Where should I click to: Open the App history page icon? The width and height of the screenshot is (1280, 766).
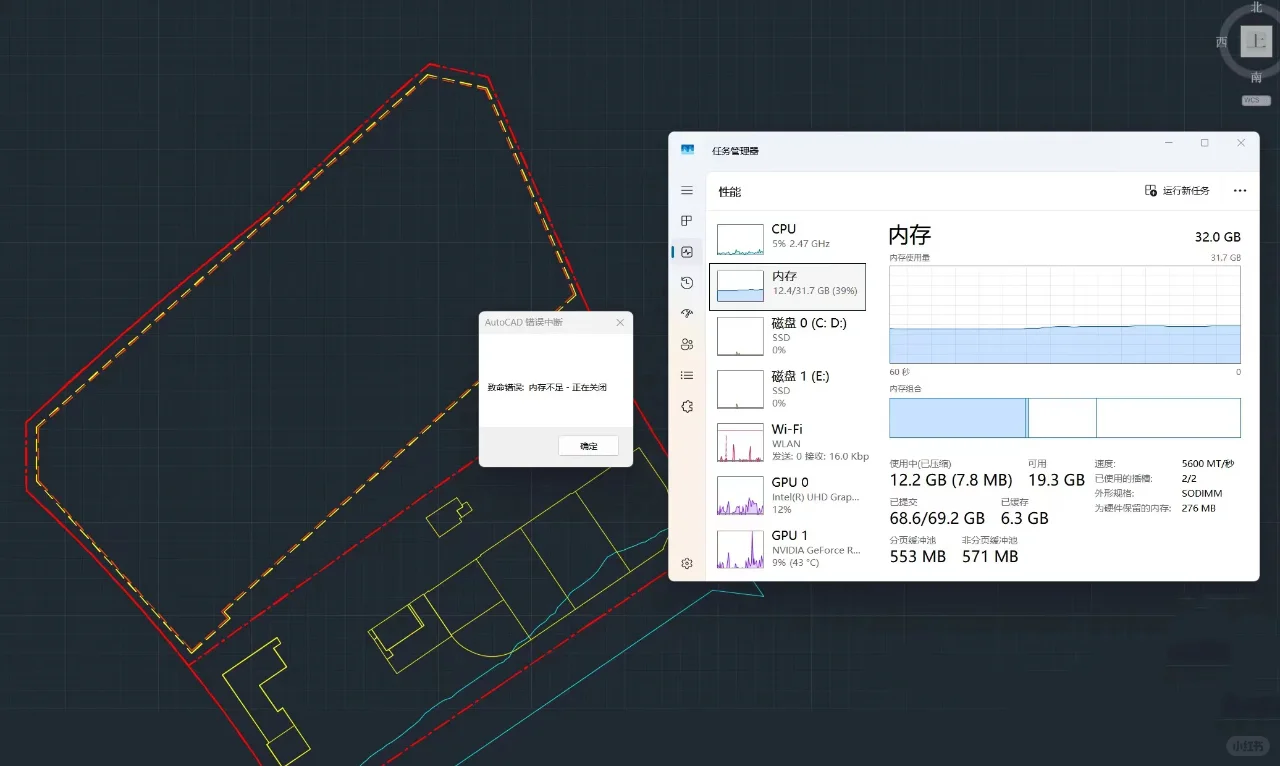(686, 282)
